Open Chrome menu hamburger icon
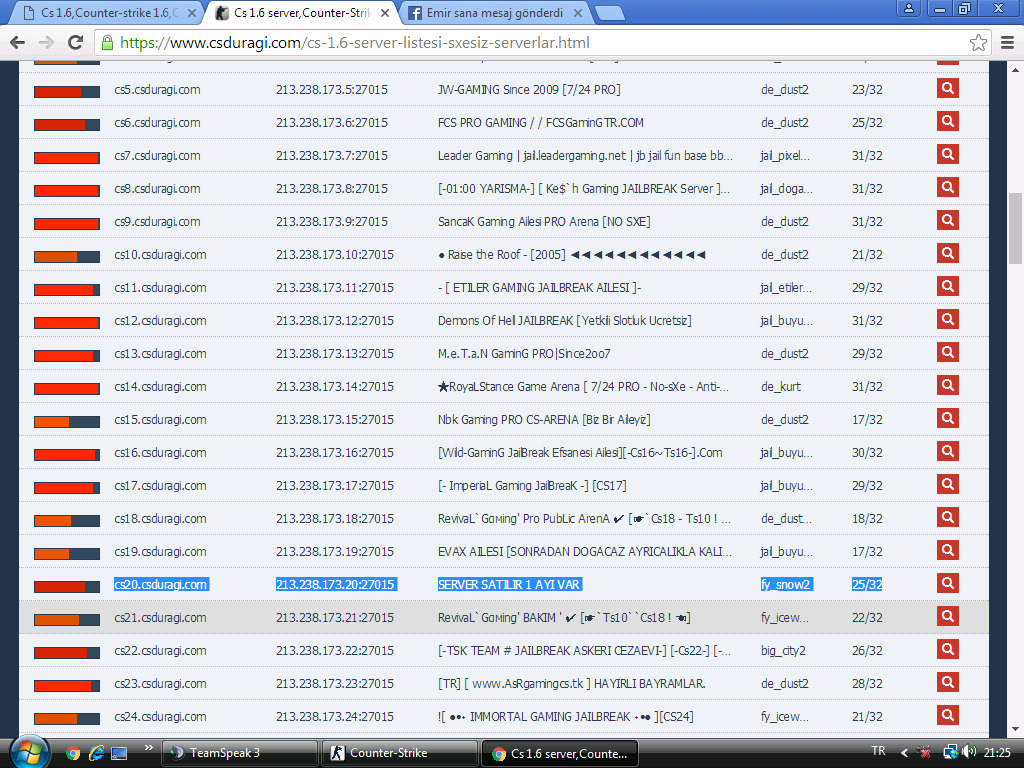This screenshot has width=1024, height=768. 1007,42
